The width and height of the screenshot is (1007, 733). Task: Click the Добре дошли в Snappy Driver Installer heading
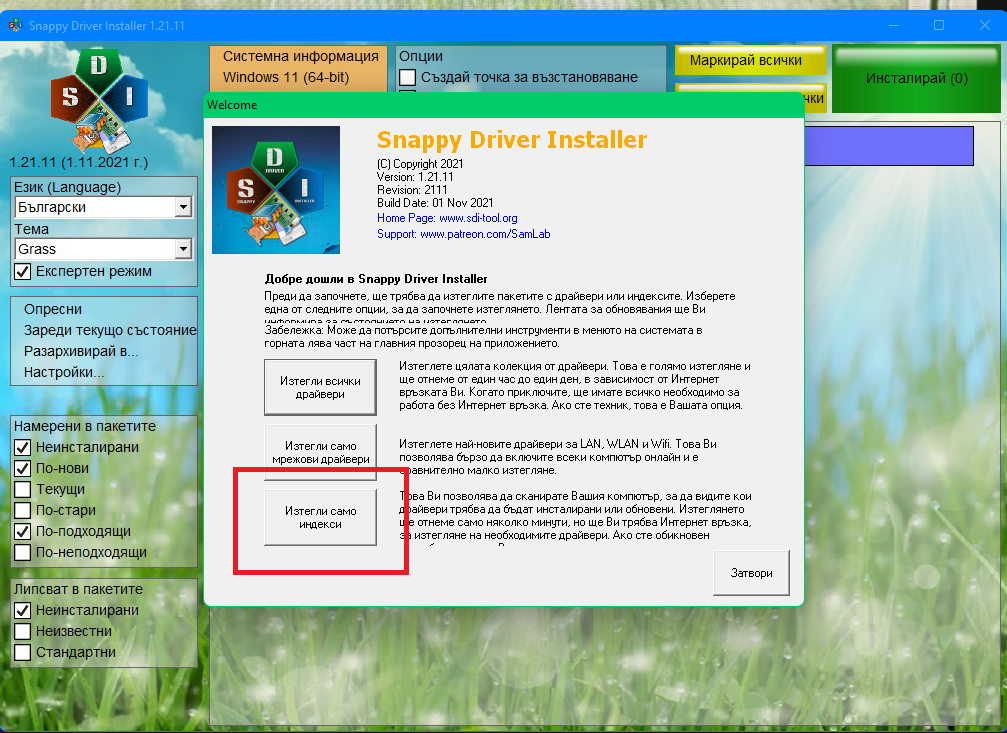tap(376, 279)
